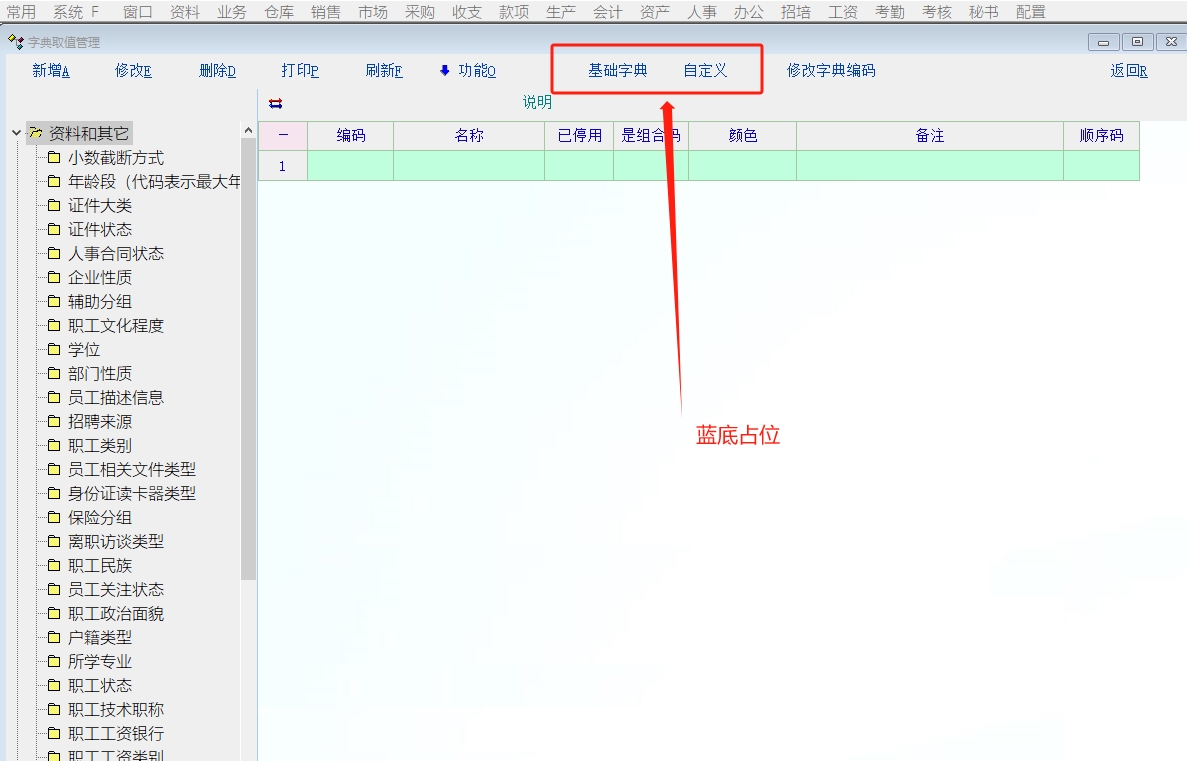Click the minus cell in the grid header corner
This screenshot has width=1187, height=761.
tap(282, 136)
